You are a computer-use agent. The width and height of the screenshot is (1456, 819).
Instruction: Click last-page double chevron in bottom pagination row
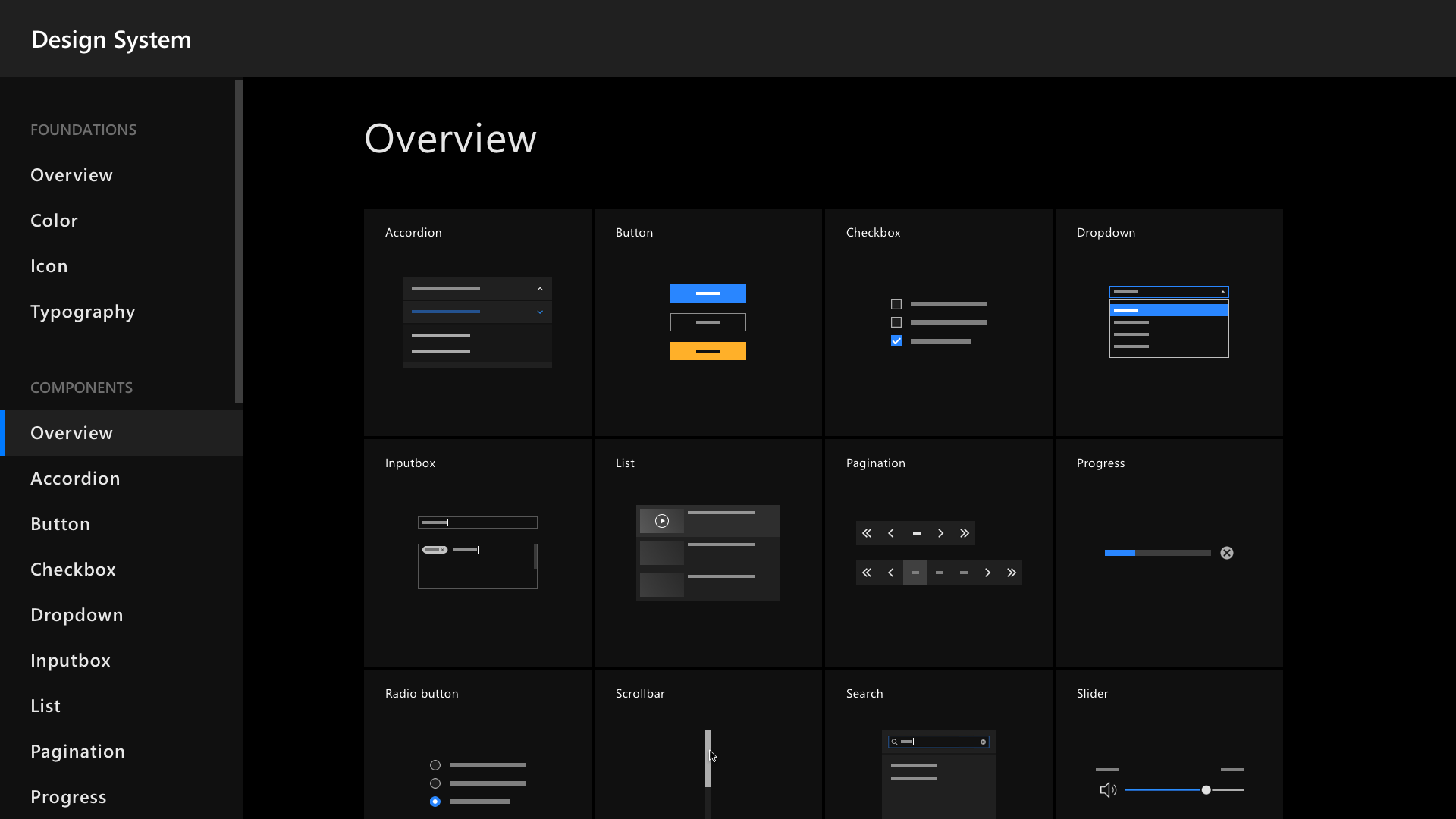(1011, 573)
